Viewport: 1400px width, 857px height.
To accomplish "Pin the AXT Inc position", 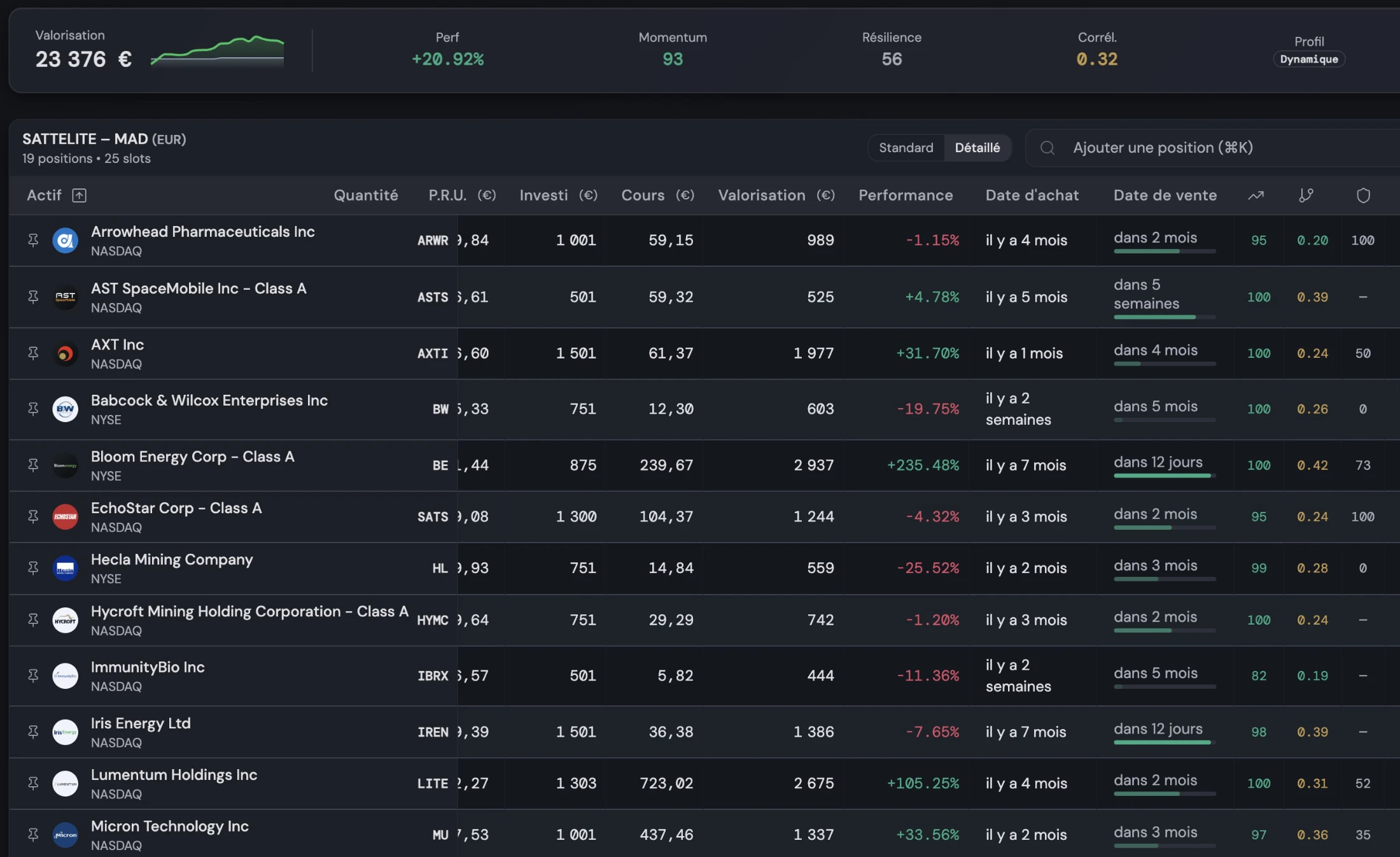I will [x=33, y=353].
